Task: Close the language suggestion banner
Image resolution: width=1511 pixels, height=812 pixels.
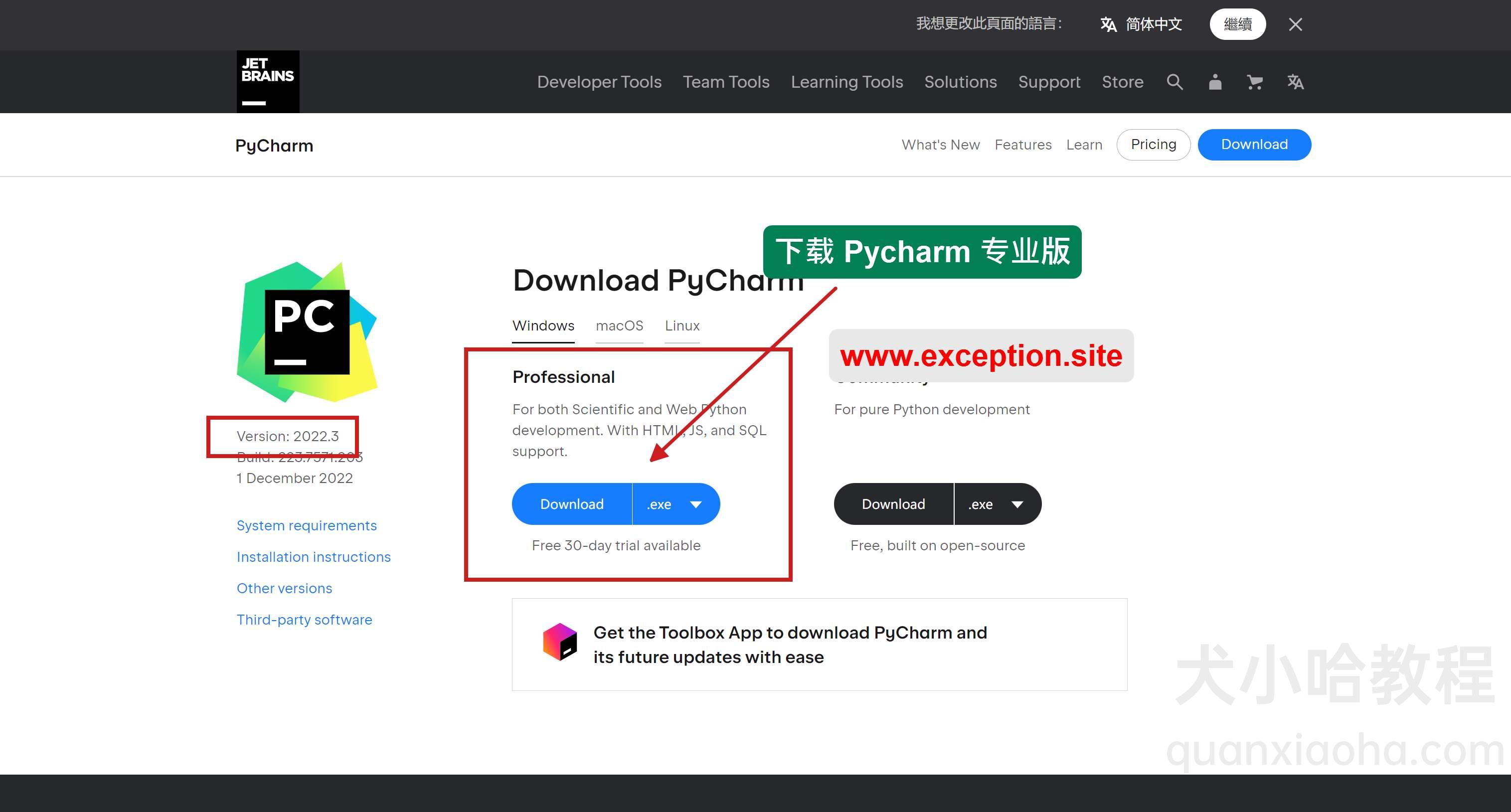Action: pyautogui.click(x=1295, y=24)
